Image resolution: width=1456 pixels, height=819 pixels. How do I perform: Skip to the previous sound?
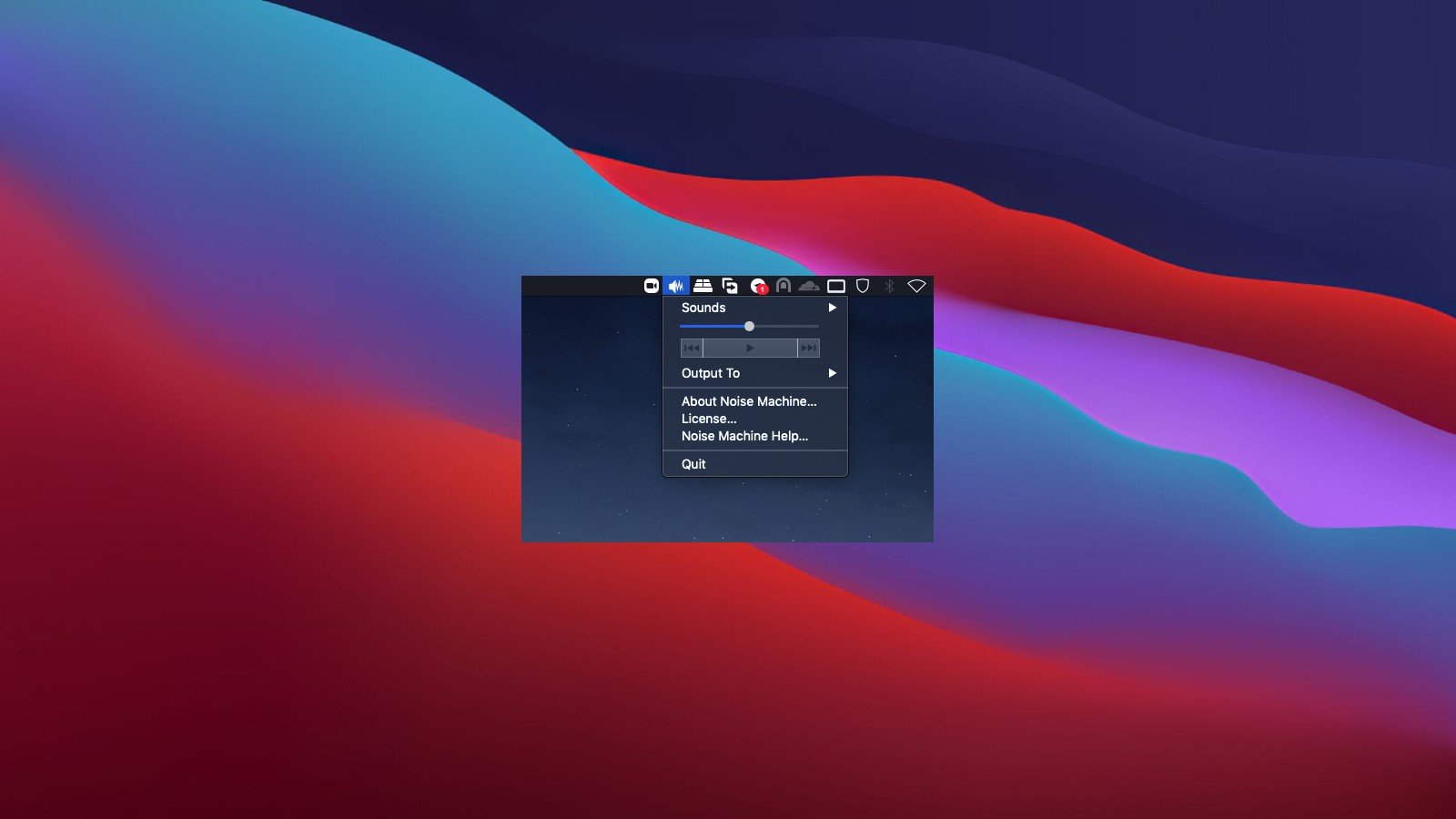692,348
